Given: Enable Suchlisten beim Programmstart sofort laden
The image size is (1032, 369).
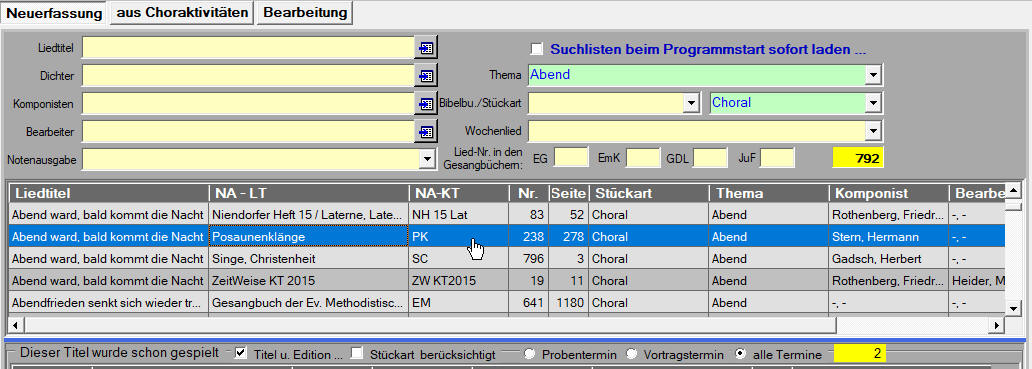Looking at the screenshot, I should point(538,49).
